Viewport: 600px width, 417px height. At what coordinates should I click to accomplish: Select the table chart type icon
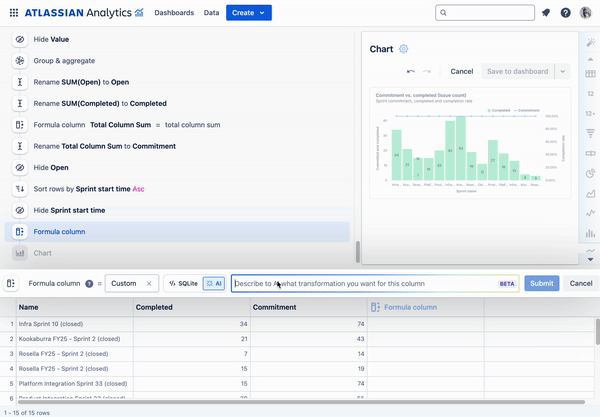pyautogui.click(x=590, y=74)
